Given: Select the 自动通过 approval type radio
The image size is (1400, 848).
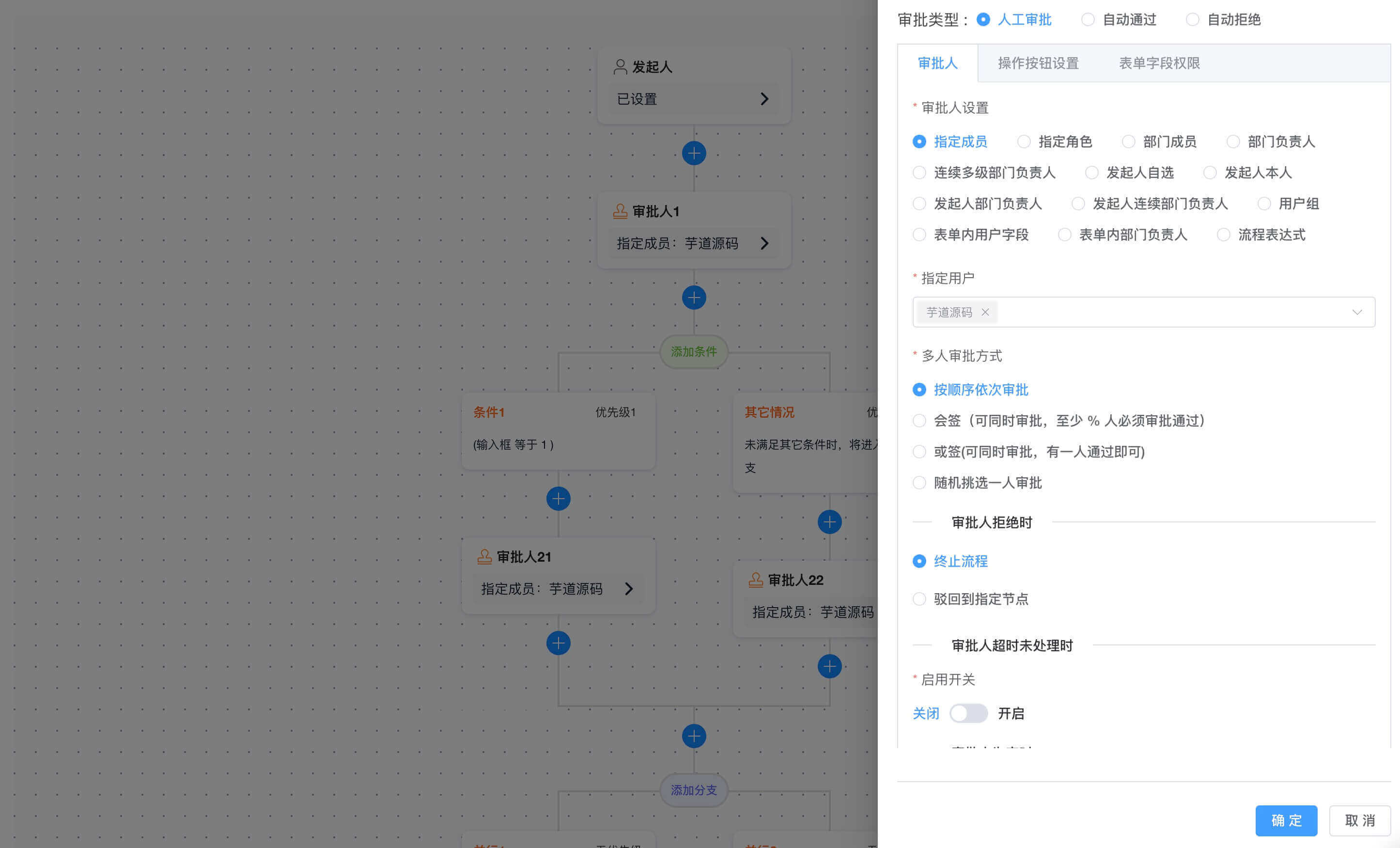Looking at the screenshot, I should point(1088,19).
